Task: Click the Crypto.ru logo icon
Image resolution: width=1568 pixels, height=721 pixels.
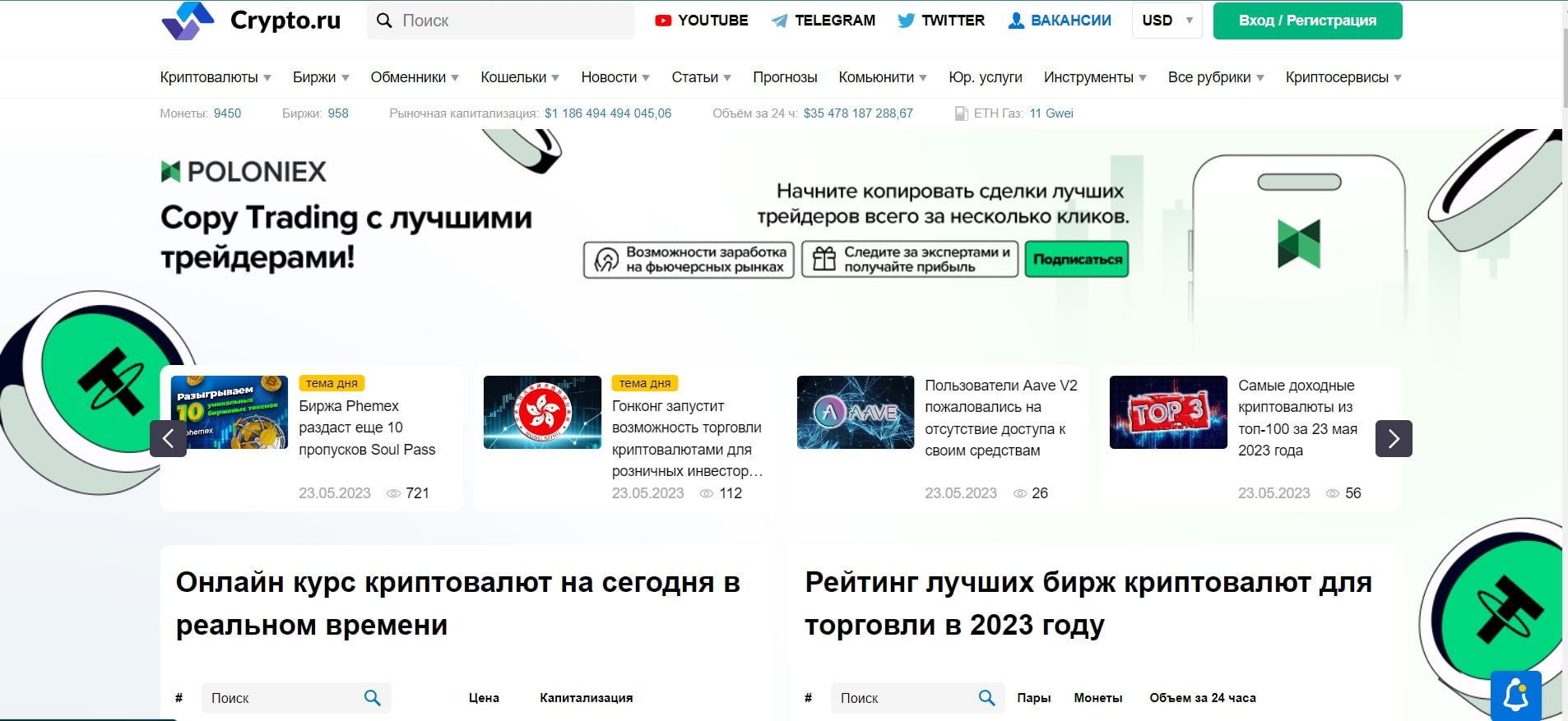Action: point(188,21)
